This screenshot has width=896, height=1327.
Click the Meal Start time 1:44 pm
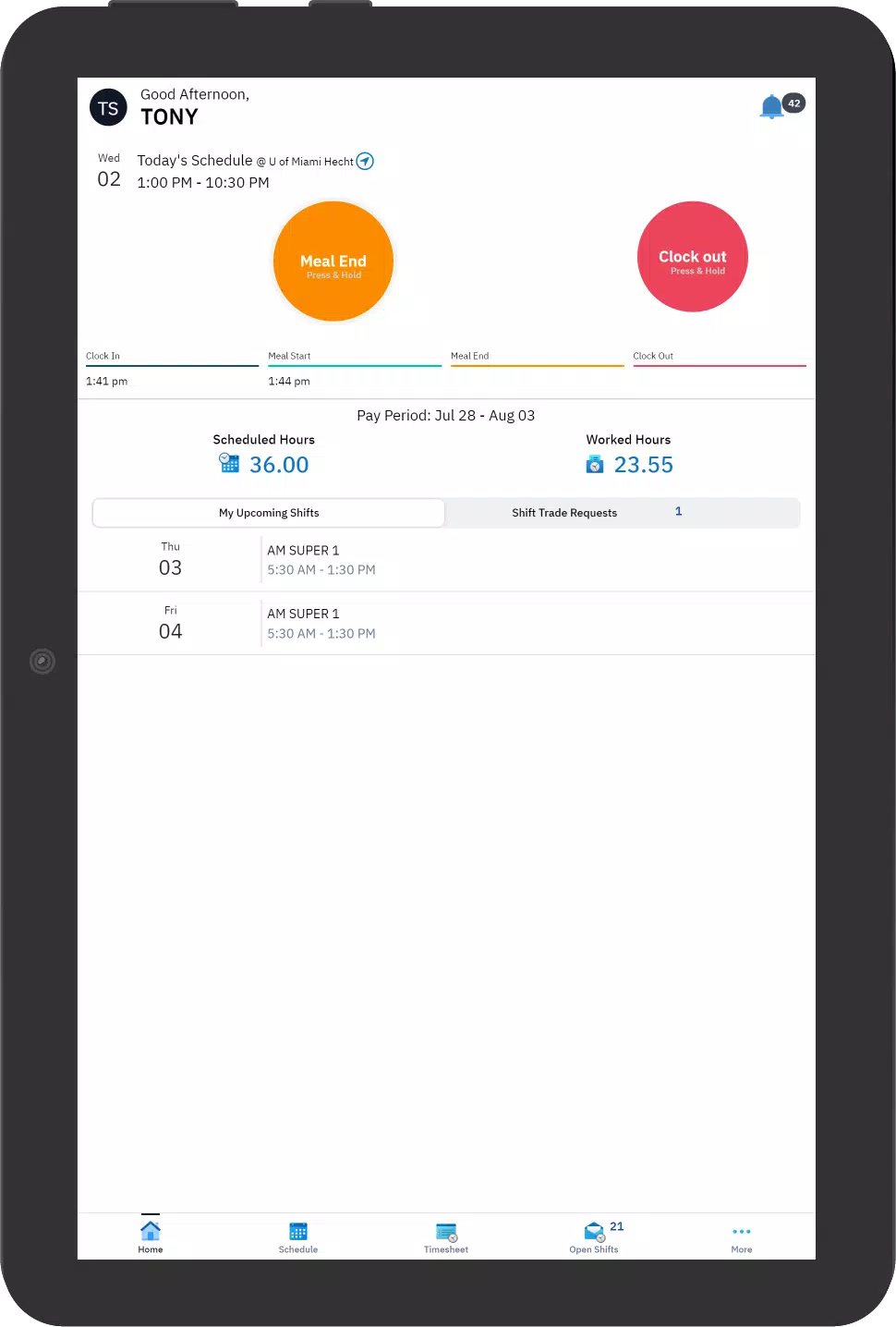tap(289, 381)
